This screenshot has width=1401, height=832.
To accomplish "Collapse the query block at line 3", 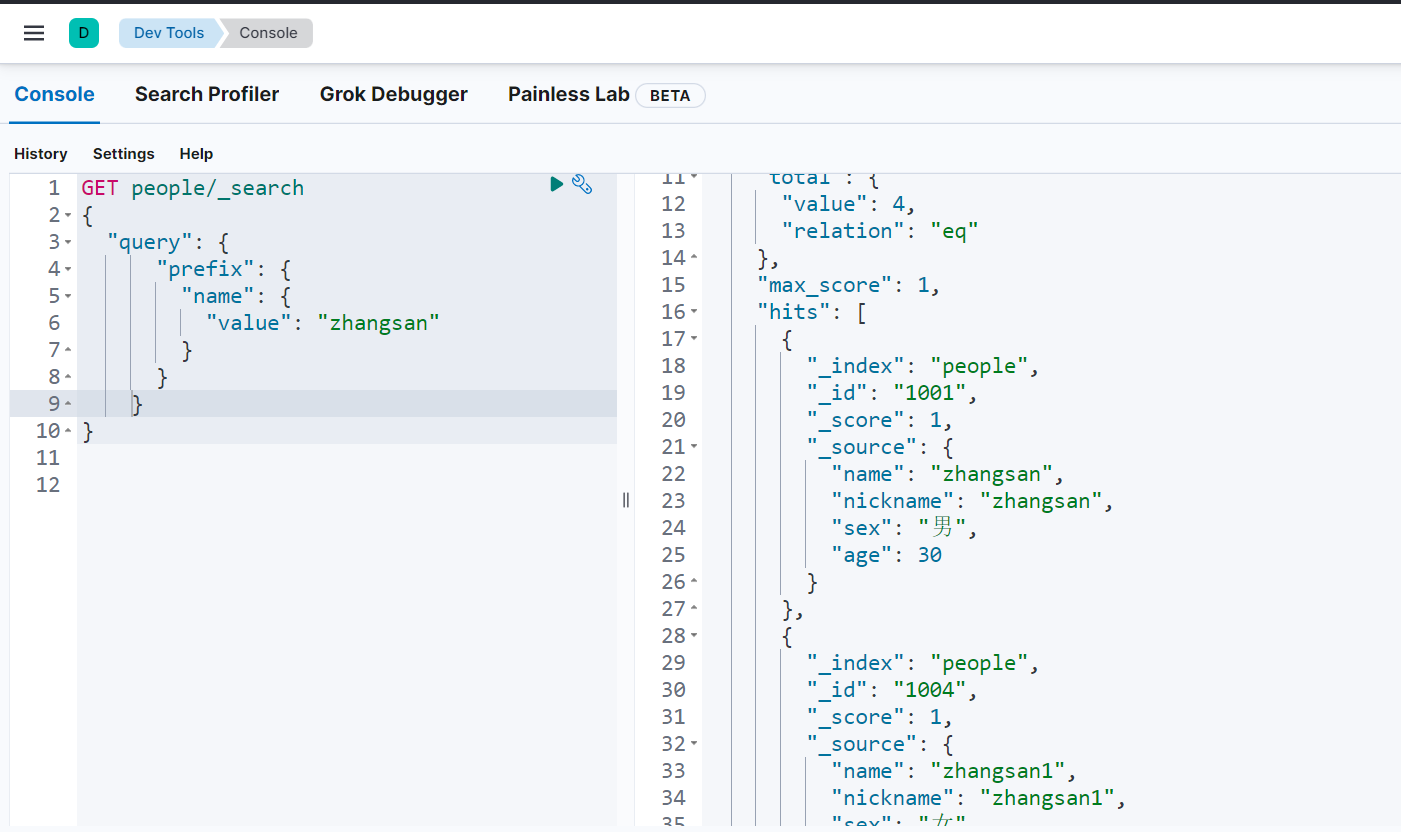I will point(68,243).
